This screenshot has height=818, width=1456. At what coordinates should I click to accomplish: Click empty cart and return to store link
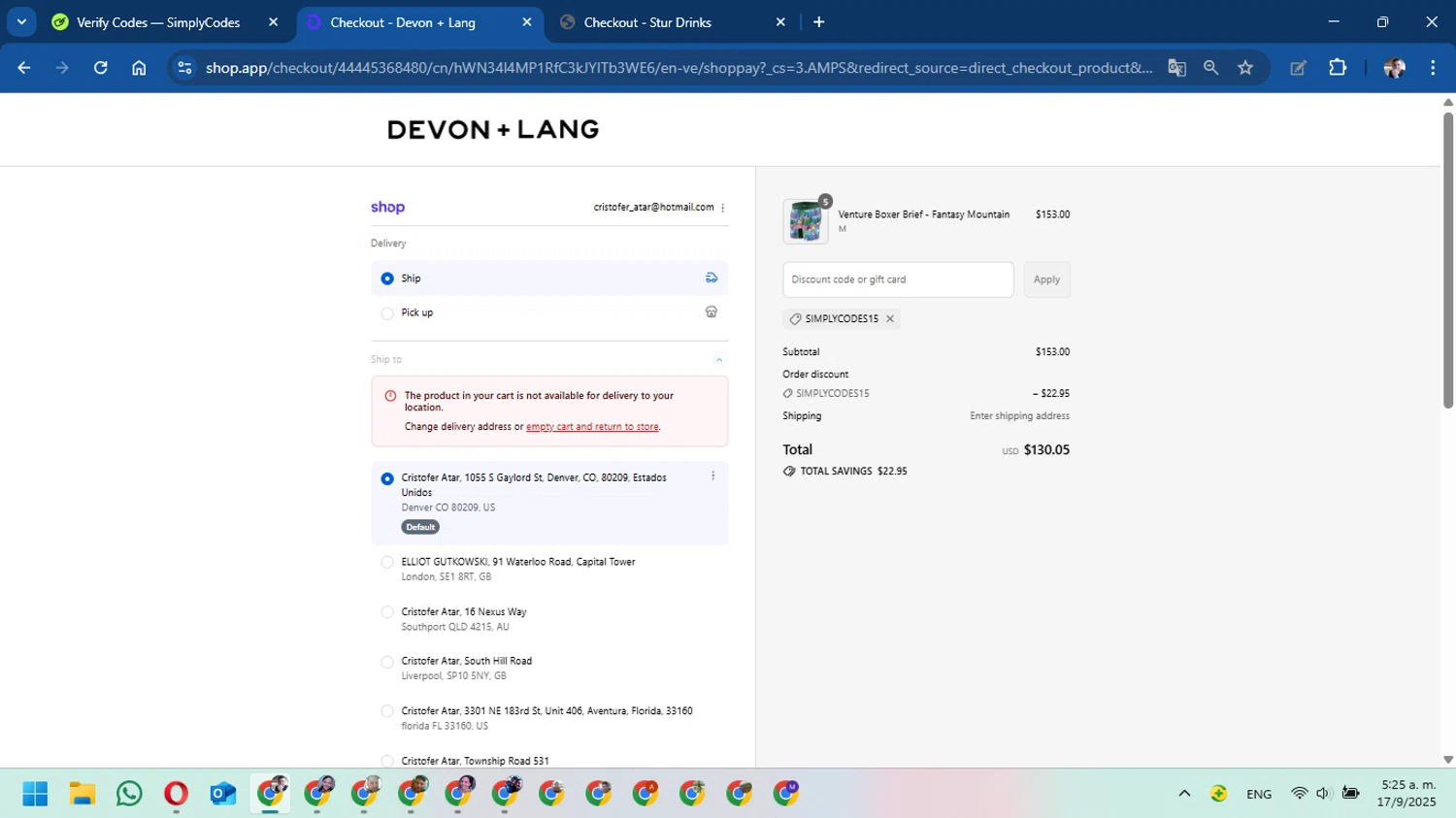(592, 427)
